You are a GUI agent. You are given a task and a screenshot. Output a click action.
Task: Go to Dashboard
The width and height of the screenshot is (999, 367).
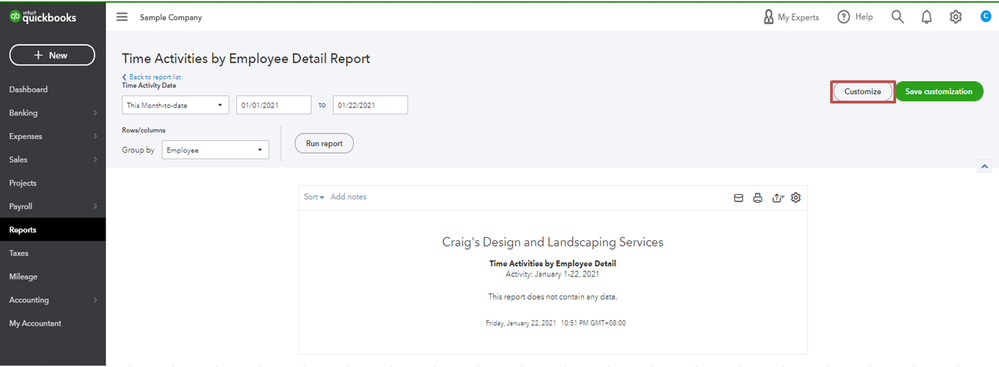click(x=29, y=90)
